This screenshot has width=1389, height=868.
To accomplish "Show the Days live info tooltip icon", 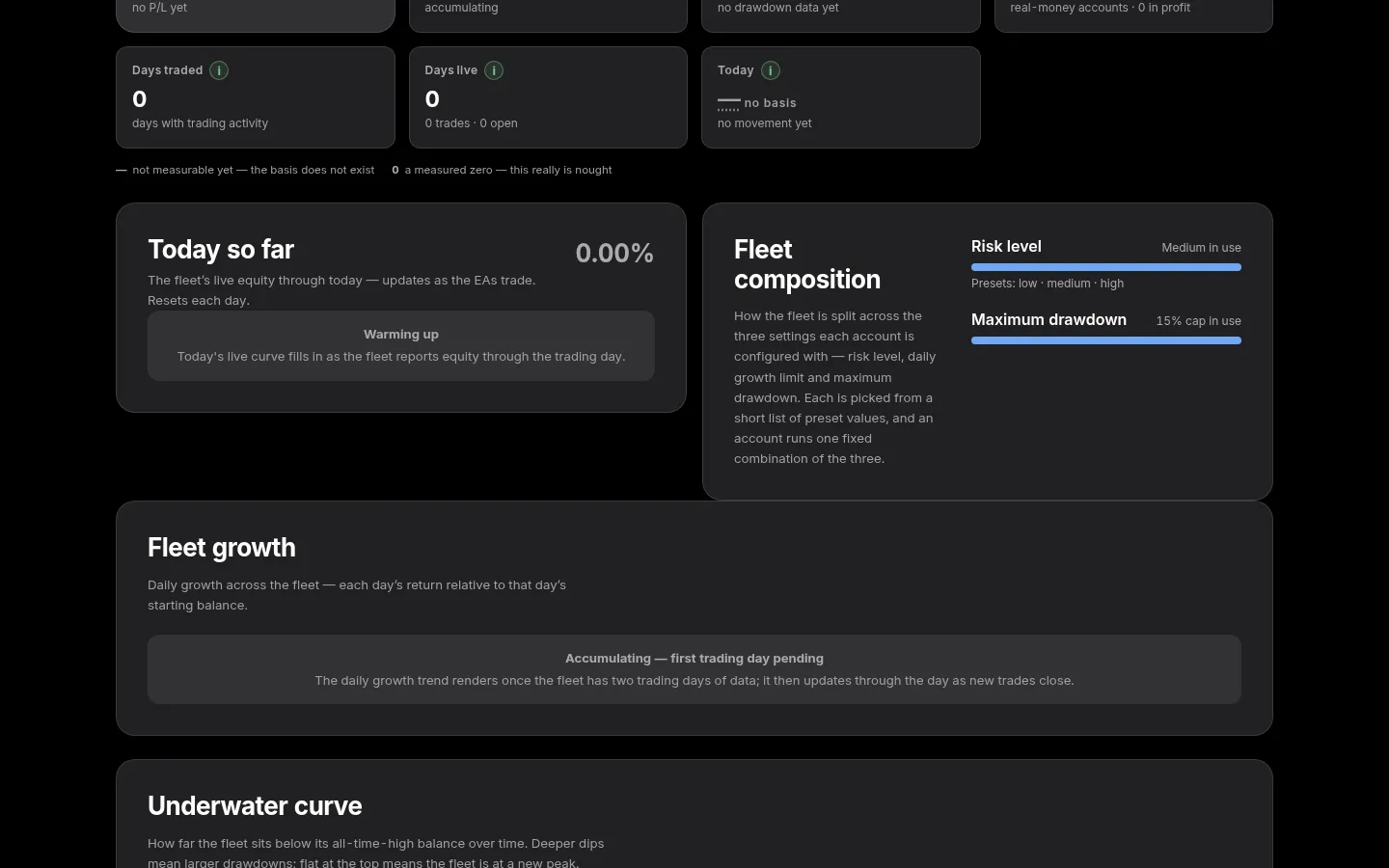I will [494, 70].
